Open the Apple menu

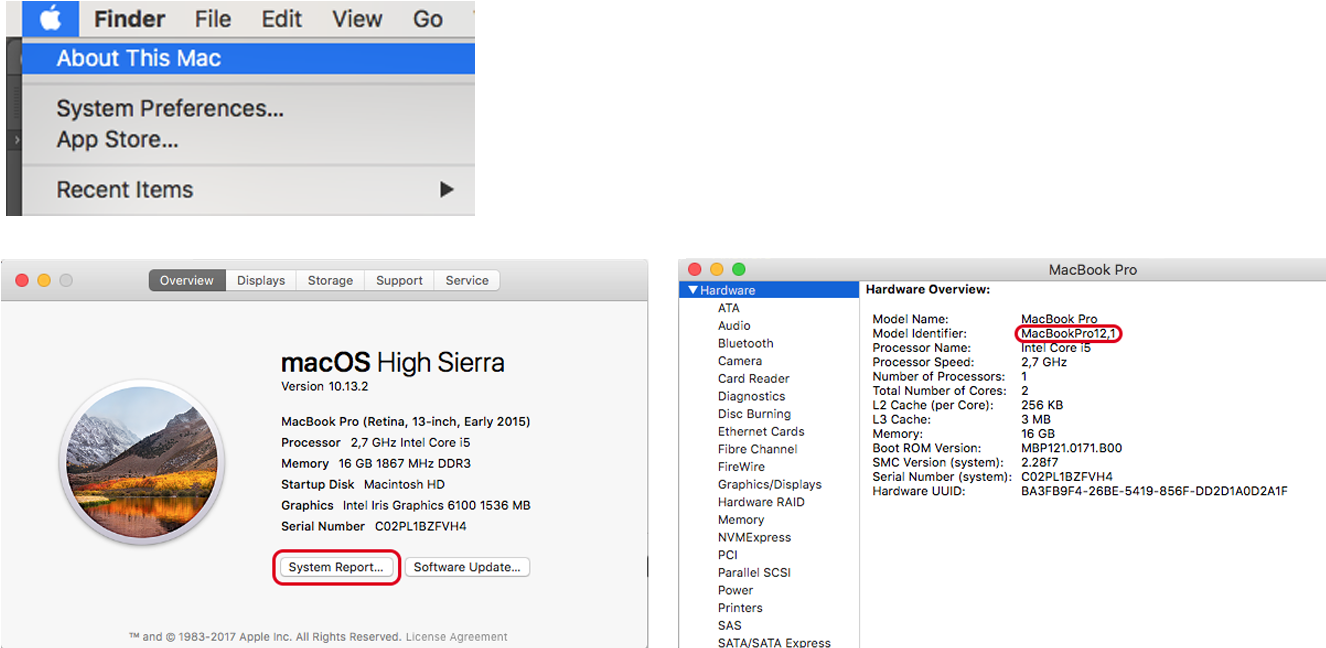(49, 18)
